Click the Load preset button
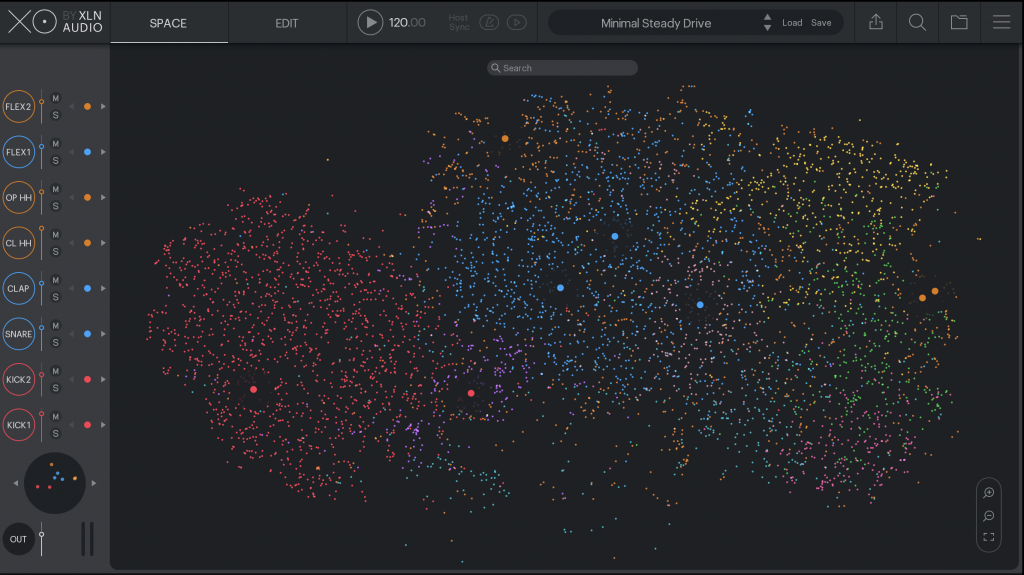Image resolution: width=1024 pixels, height=575 pixels. coord(792,23)
